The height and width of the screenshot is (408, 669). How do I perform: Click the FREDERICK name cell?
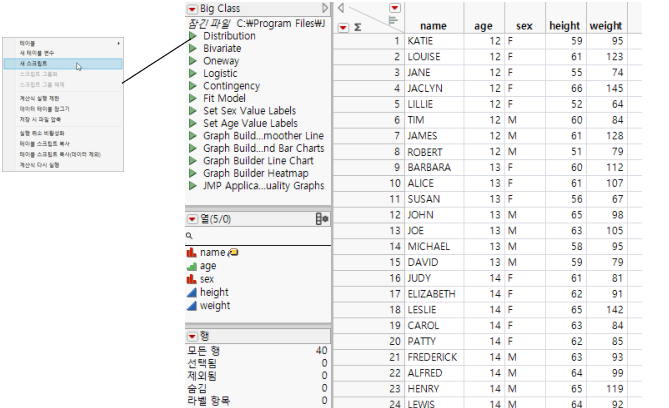point(433,357)
